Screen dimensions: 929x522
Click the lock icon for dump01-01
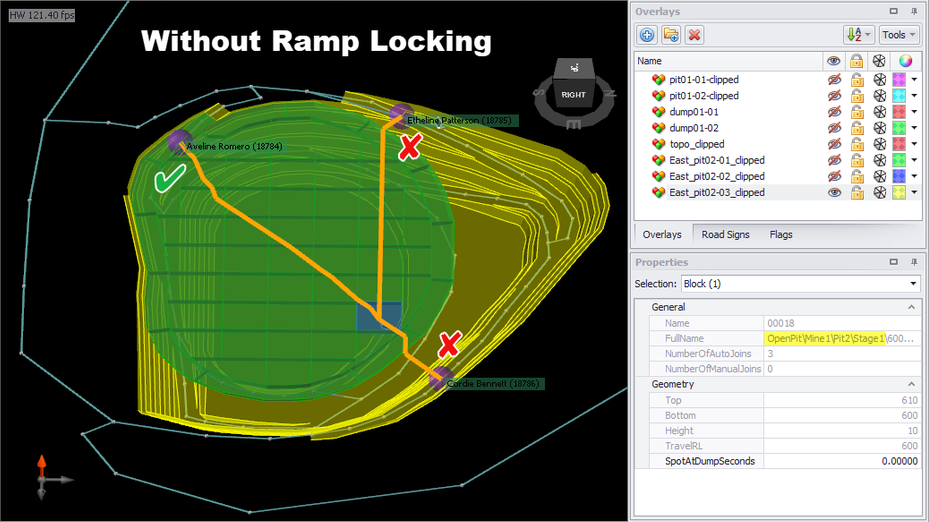[857, 112]
